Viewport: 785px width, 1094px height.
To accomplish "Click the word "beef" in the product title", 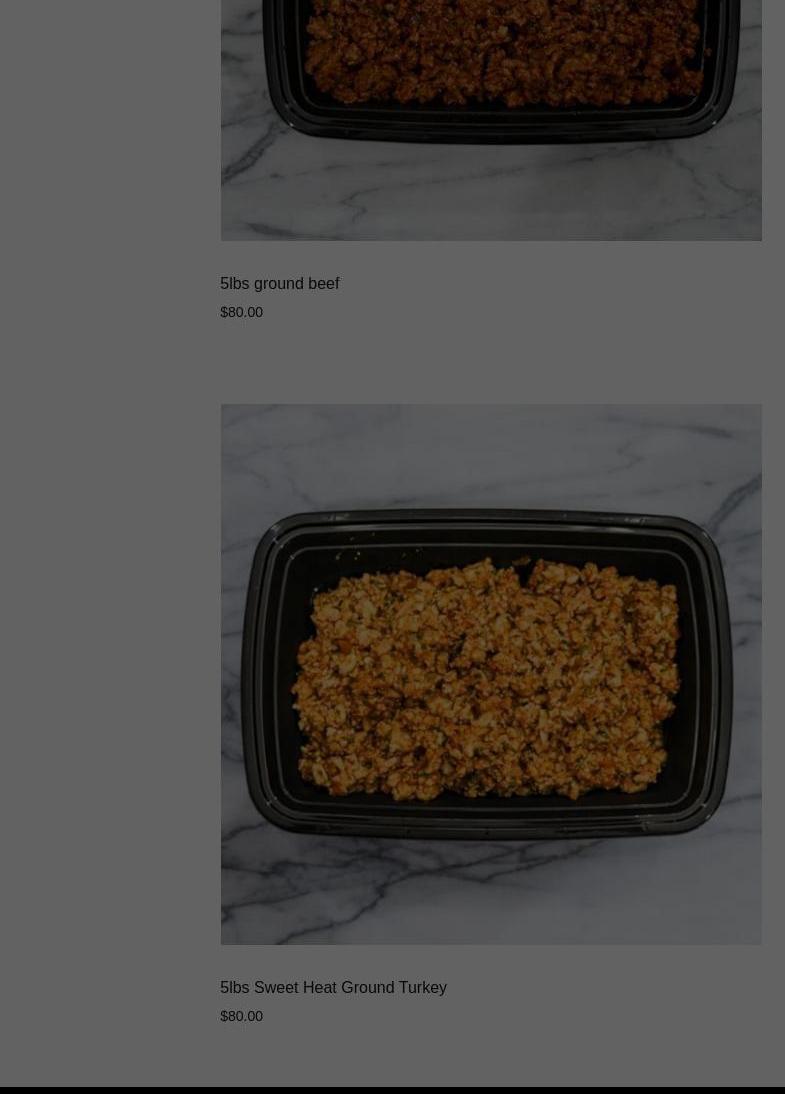I will 323,284.
